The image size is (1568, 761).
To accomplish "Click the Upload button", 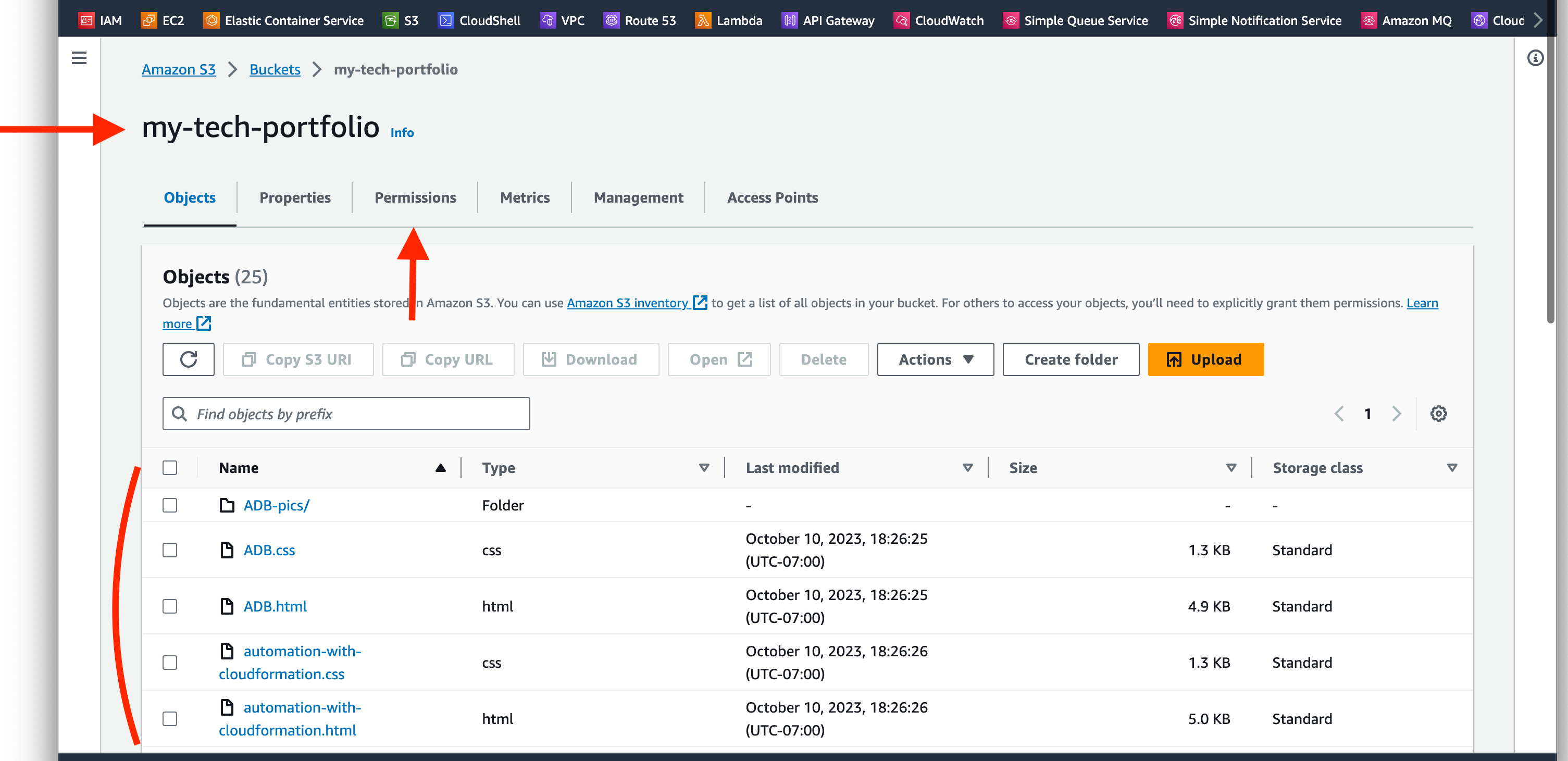I will [1205, 359].
